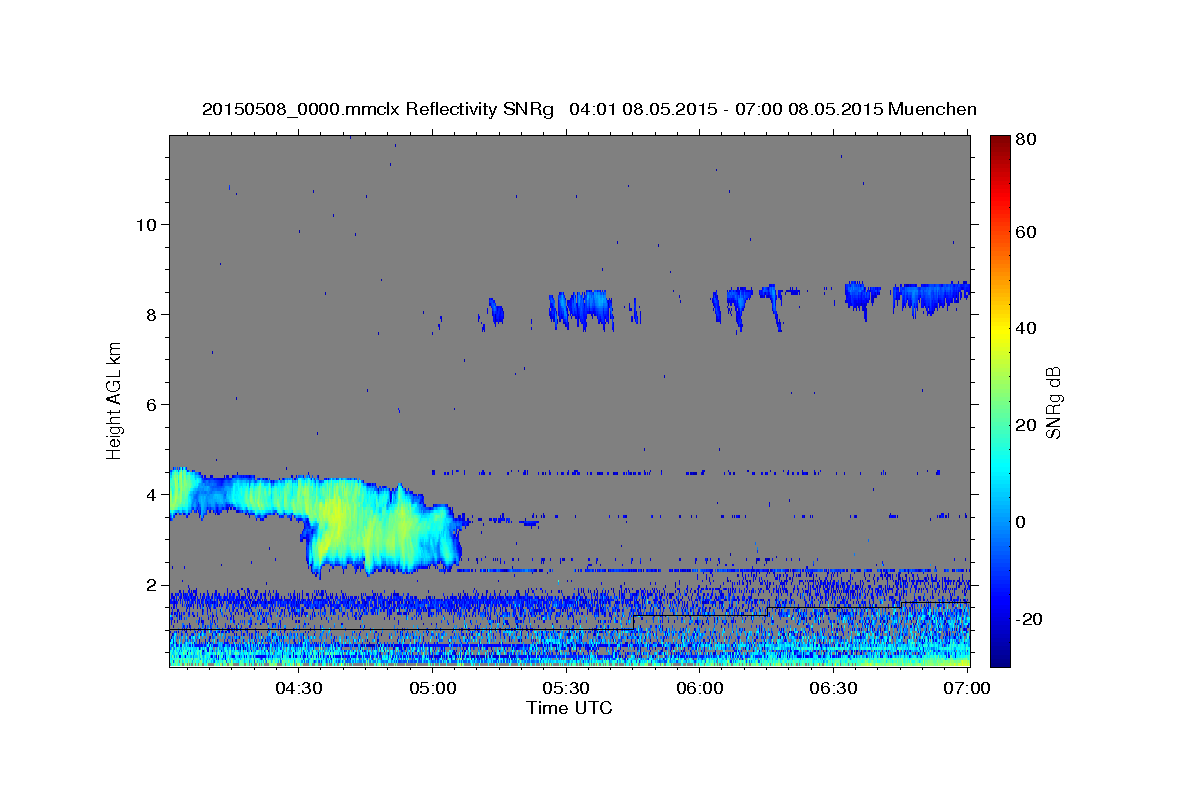Click the colorbar value 0
Image resolution: width=1200 pixels, height=800 pixels.
point(1022,522)
